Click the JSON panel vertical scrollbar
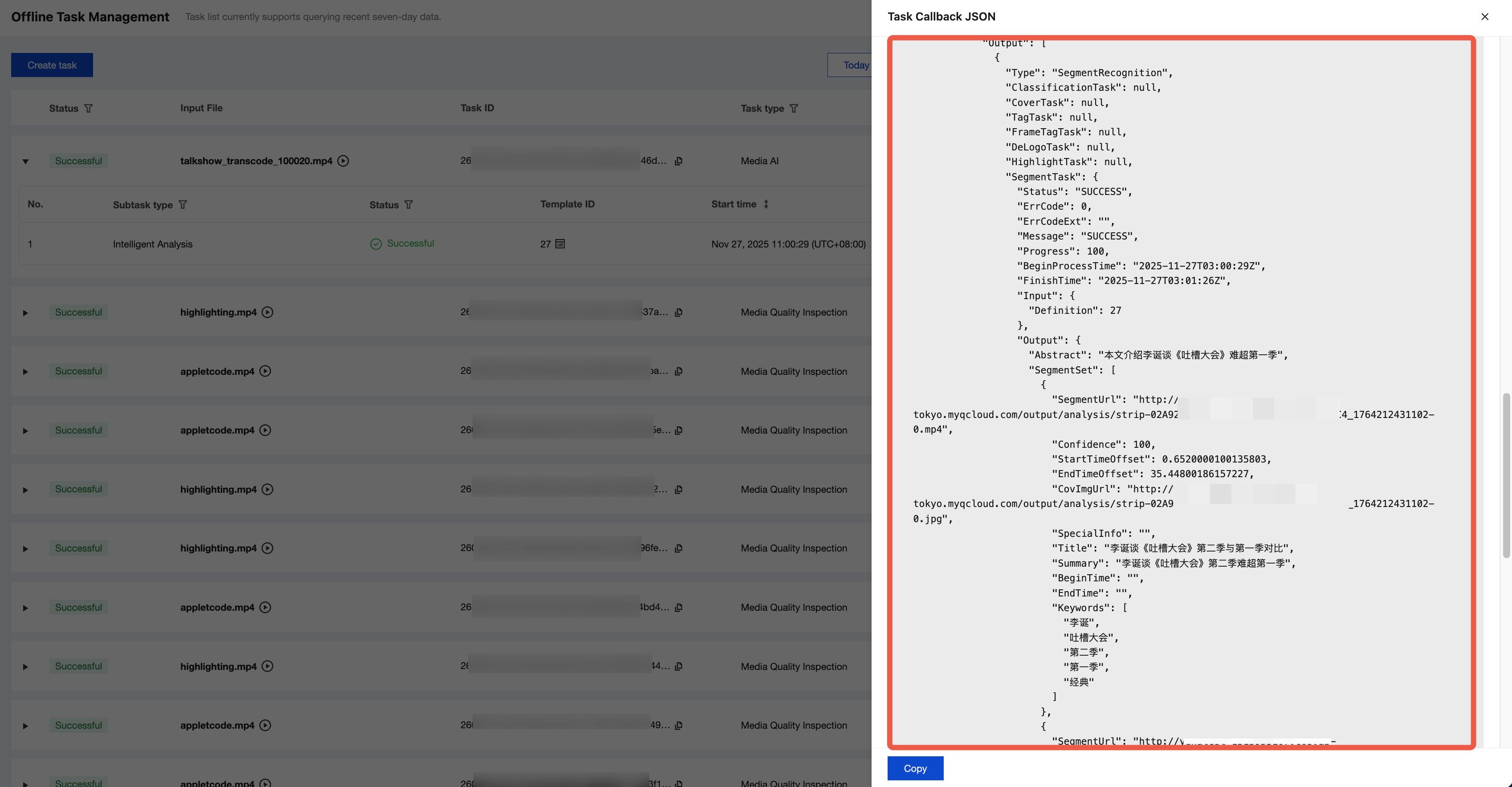This screenshot has width=1512, height=787. pyautogui.click(x=1506, y=475)
